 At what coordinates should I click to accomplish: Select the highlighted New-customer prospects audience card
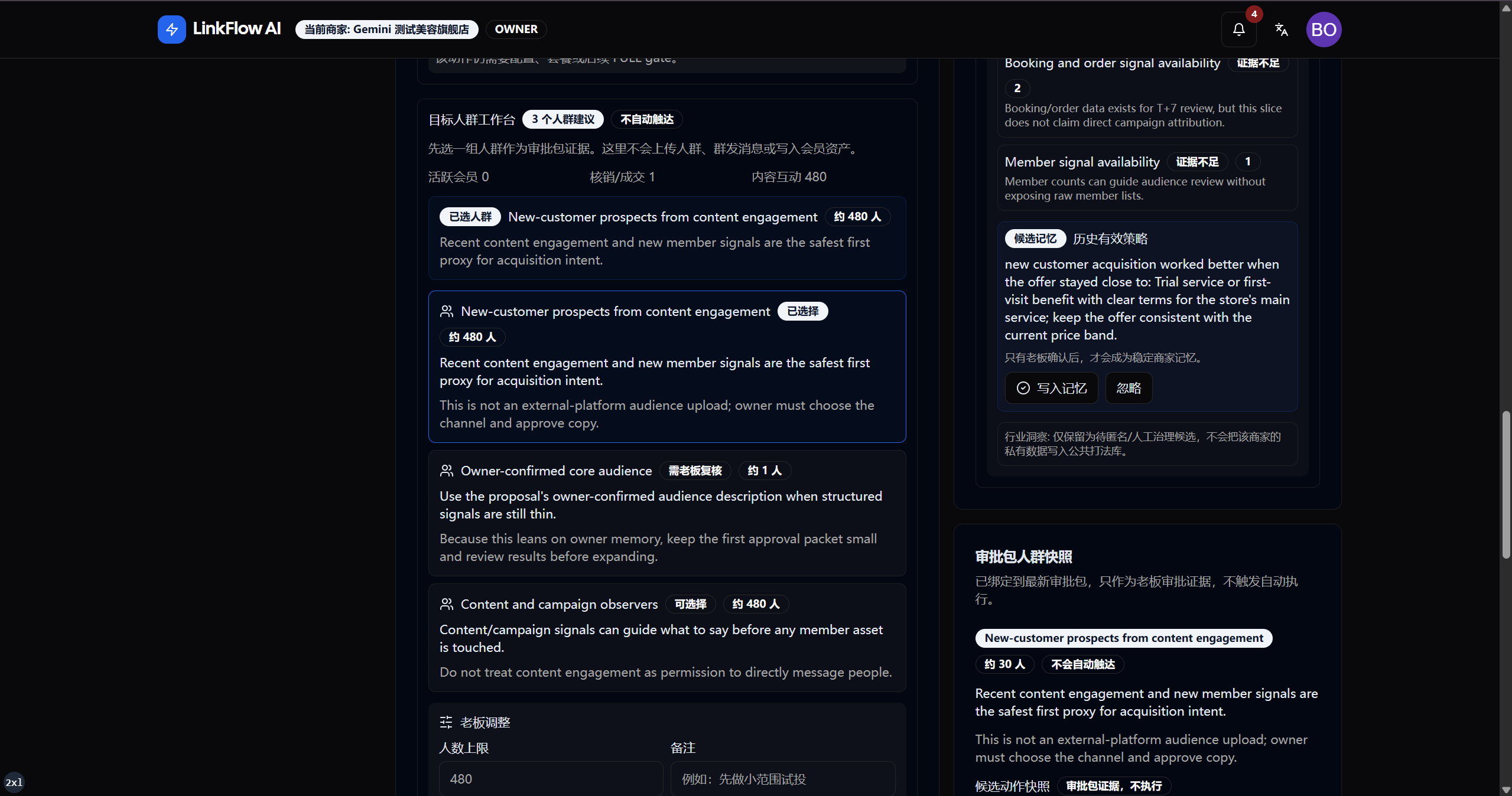pos(667,367)
